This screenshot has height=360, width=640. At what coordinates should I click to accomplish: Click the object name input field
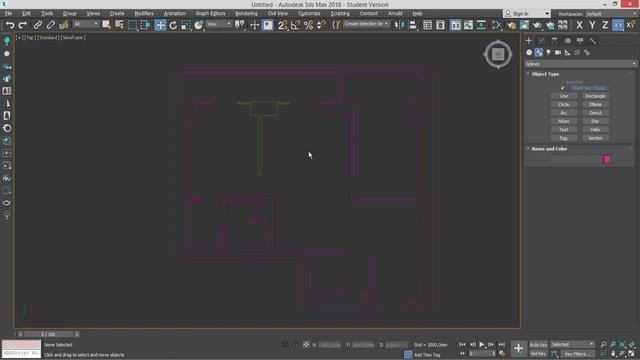point(575,160)
